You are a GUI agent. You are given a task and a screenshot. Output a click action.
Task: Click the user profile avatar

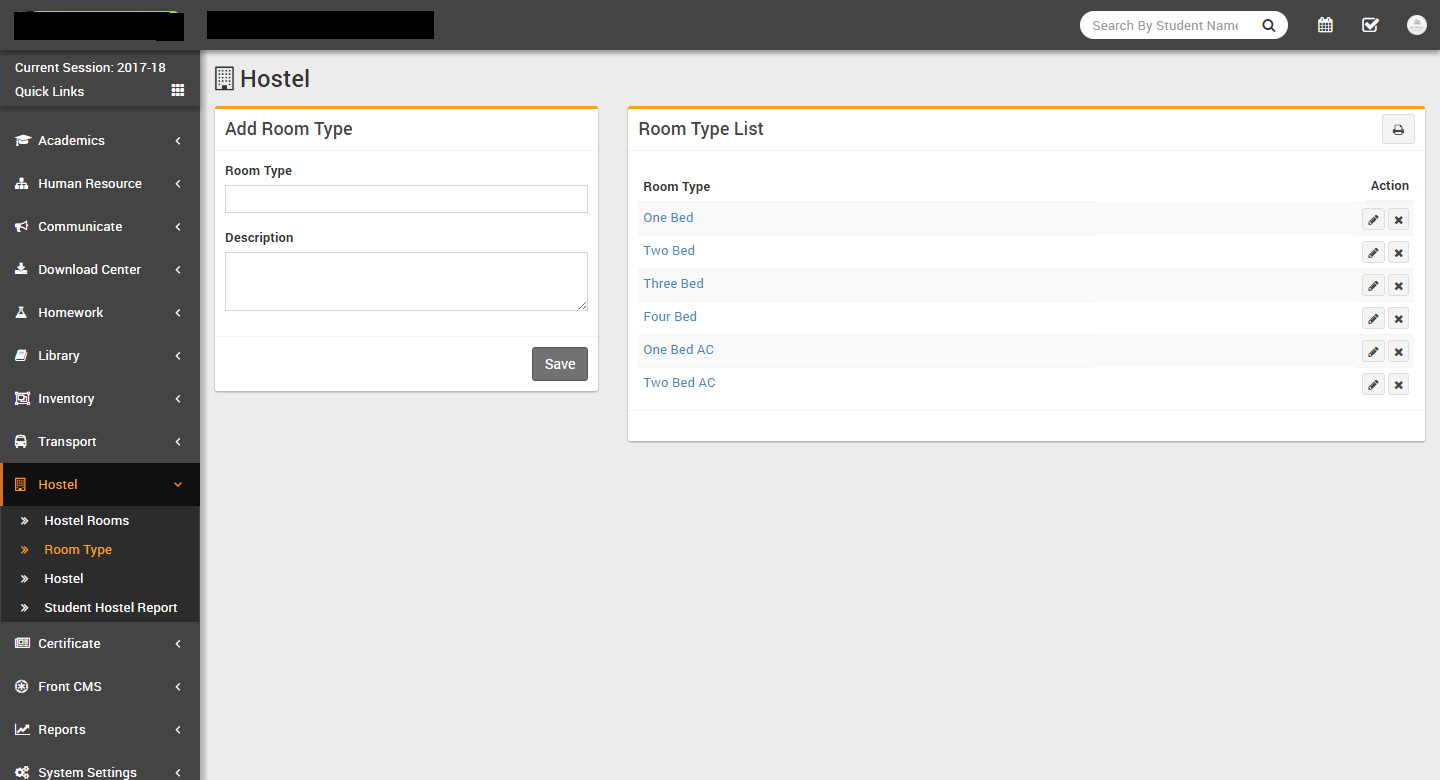pyautogui.click(x=1416, y=25)
